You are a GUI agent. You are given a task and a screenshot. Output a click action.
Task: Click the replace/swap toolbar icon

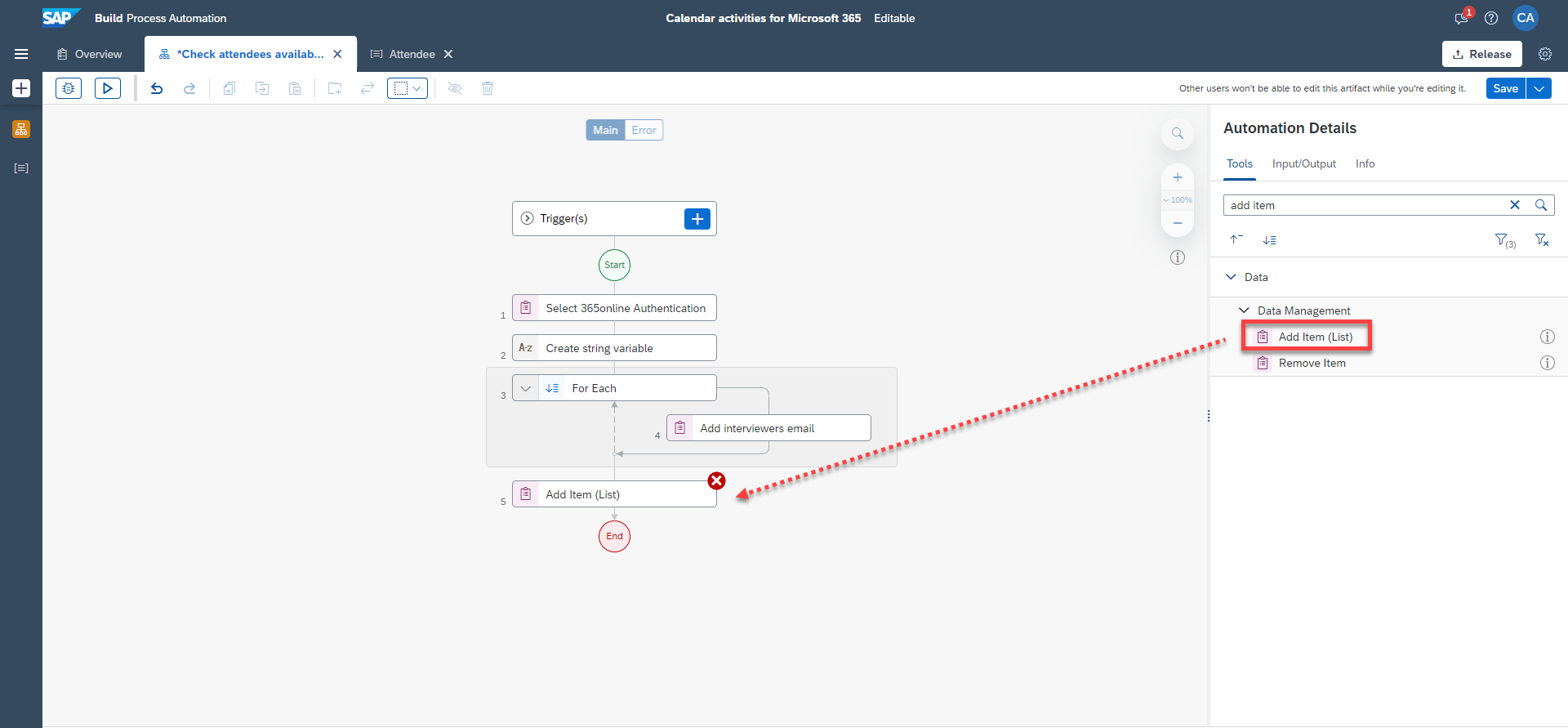pyautogui.click(x=367, y=88)
